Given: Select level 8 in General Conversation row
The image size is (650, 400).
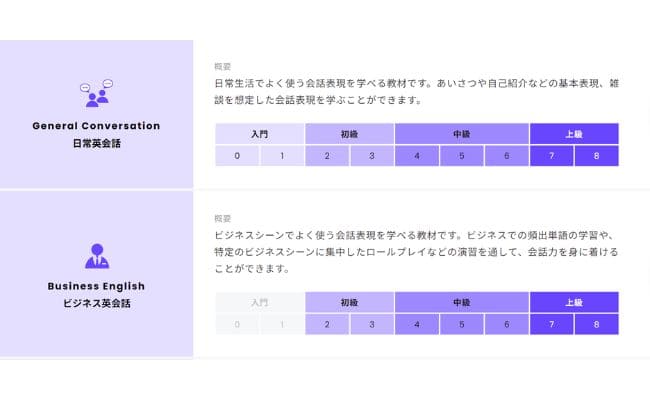Looking at the screenshot, I should click(x=597, y=156).
